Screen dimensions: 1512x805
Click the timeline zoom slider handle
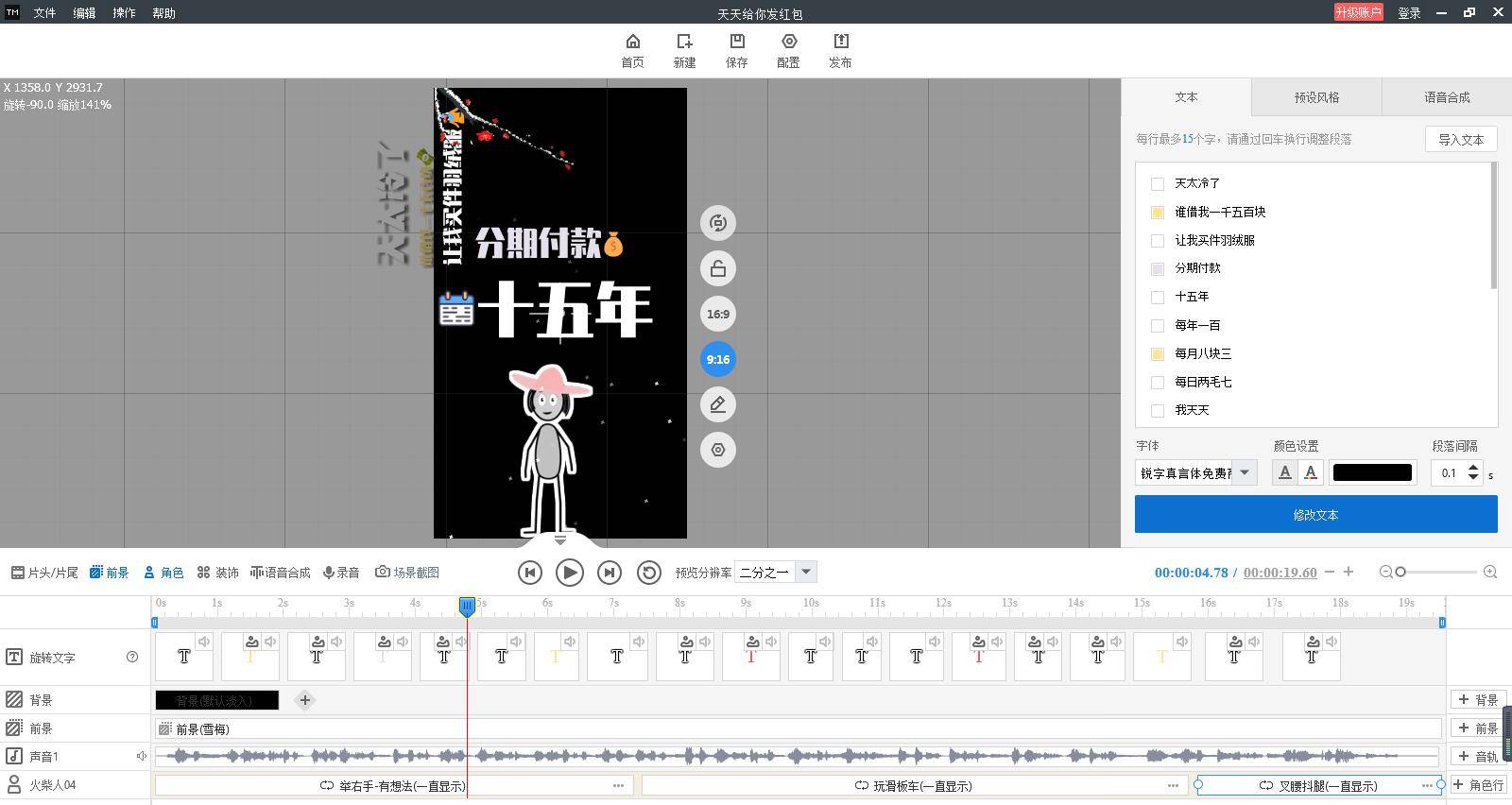[1400, 572]
